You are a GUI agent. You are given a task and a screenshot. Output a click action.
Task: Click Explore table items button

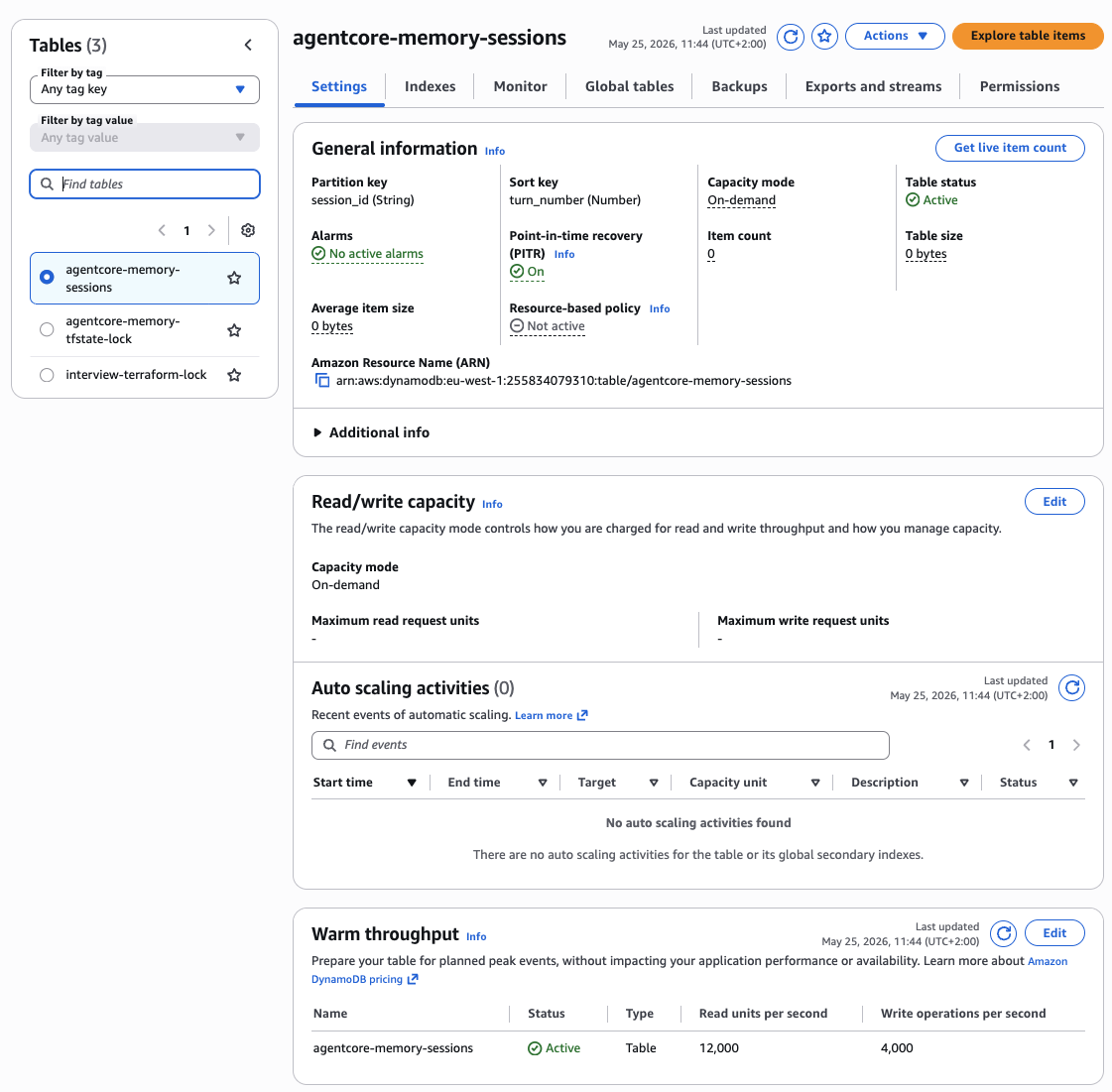coord(1028,36)
